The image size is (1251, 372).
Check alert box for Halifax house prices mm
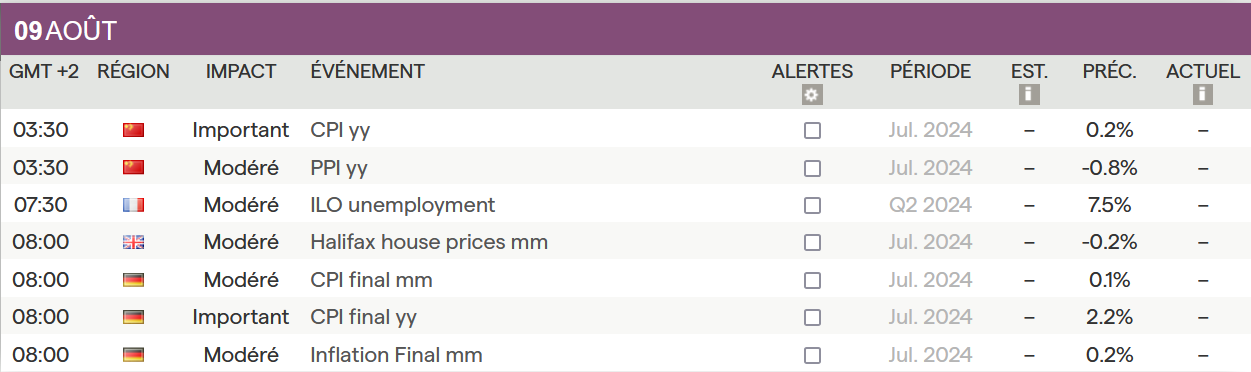(x=812, y=242)
